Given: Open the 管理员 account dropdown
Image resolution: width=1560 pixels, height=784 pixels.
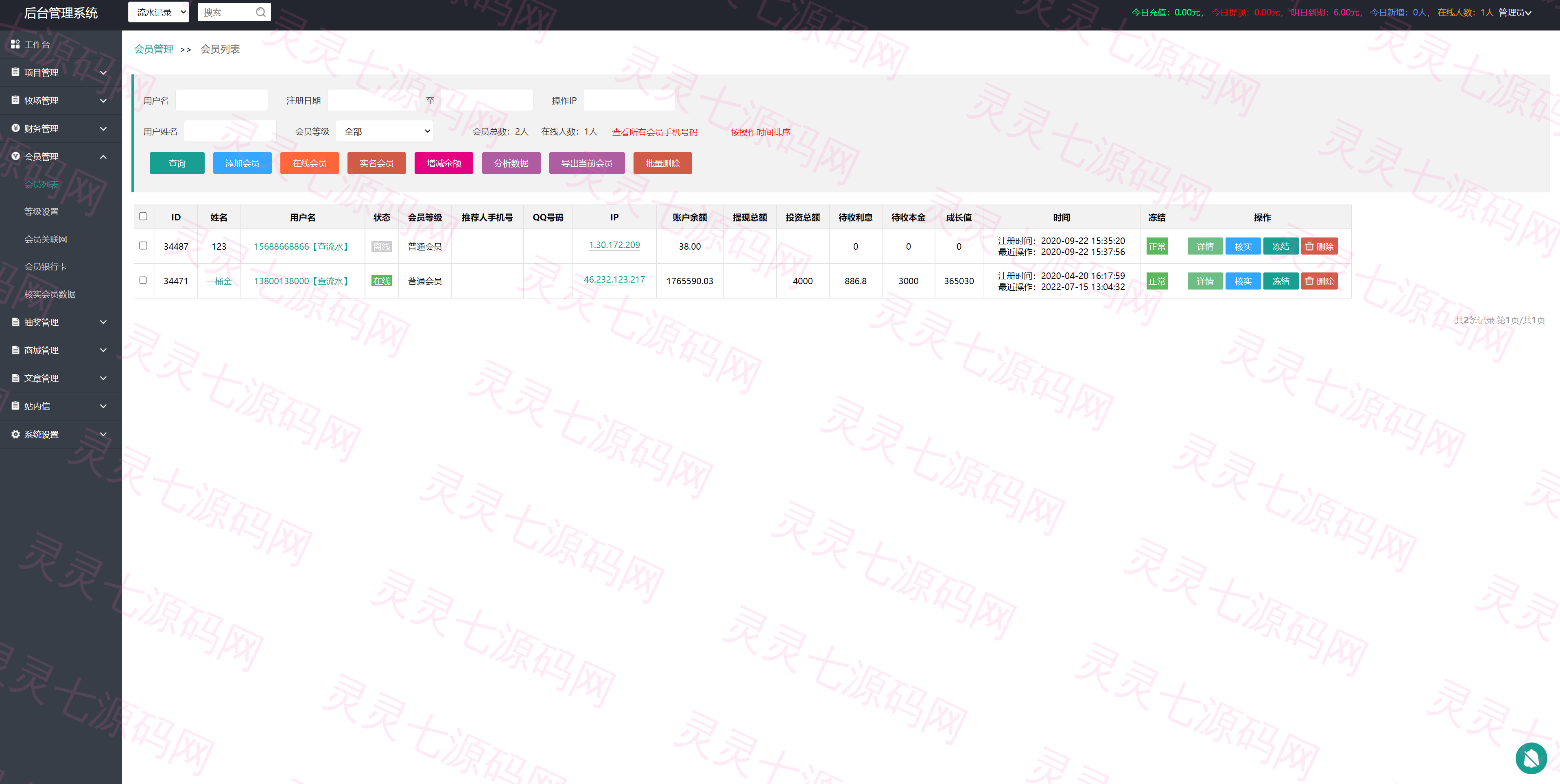Looking at the screenshot, I should (1515, 12).
